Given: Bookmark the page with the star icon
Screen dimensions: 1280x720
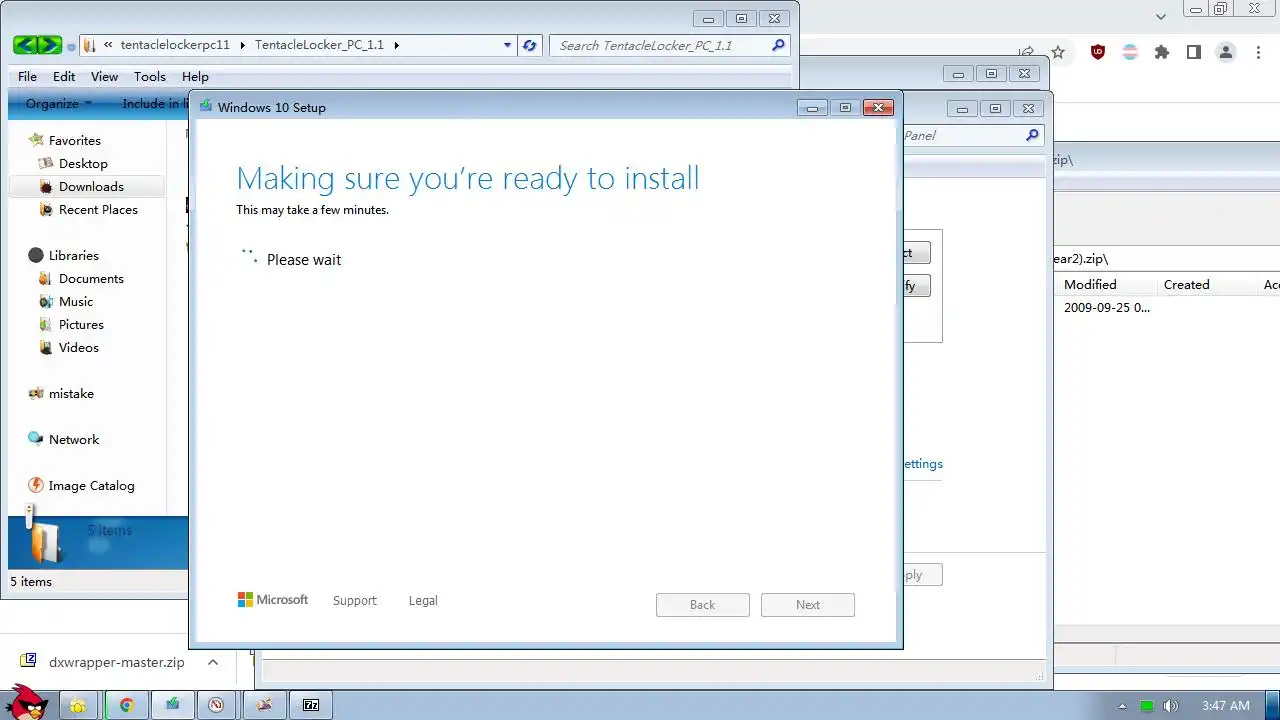Looking at the screenshot, I should point(1058,52).
